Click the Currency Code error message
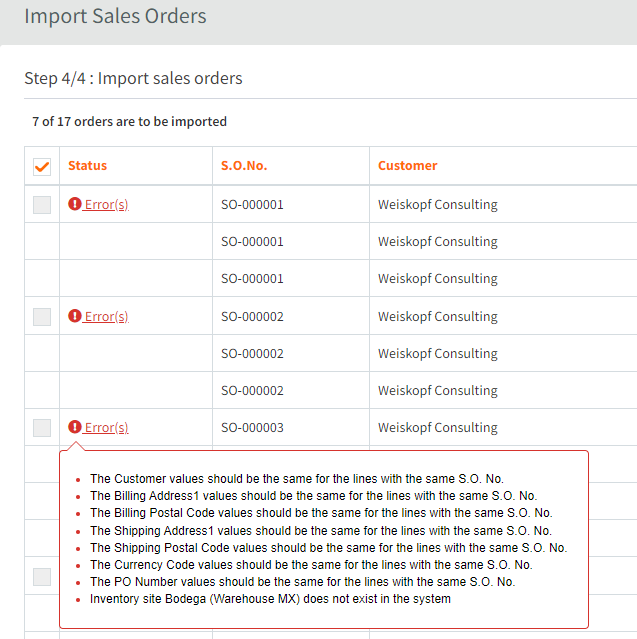This screenshot has height=639, width=637. 311,564
